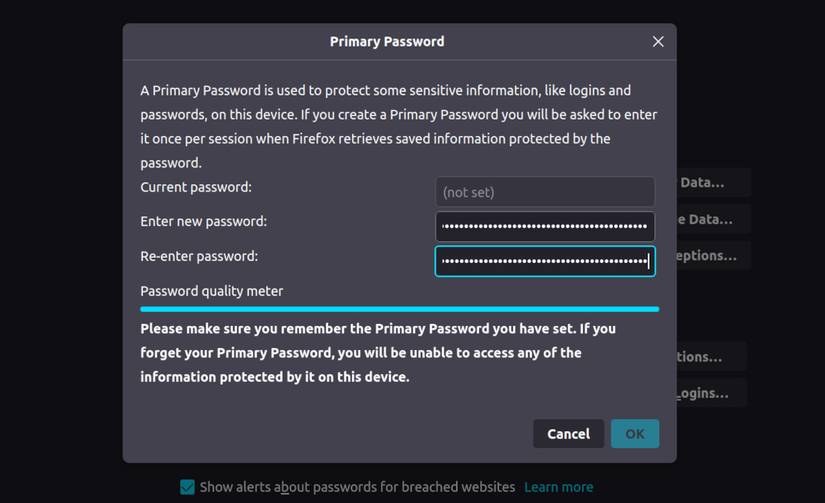Toggle the breached websites alerts checkbox
This screenshot has width=825, height=503.
click(x=187, y=487)
